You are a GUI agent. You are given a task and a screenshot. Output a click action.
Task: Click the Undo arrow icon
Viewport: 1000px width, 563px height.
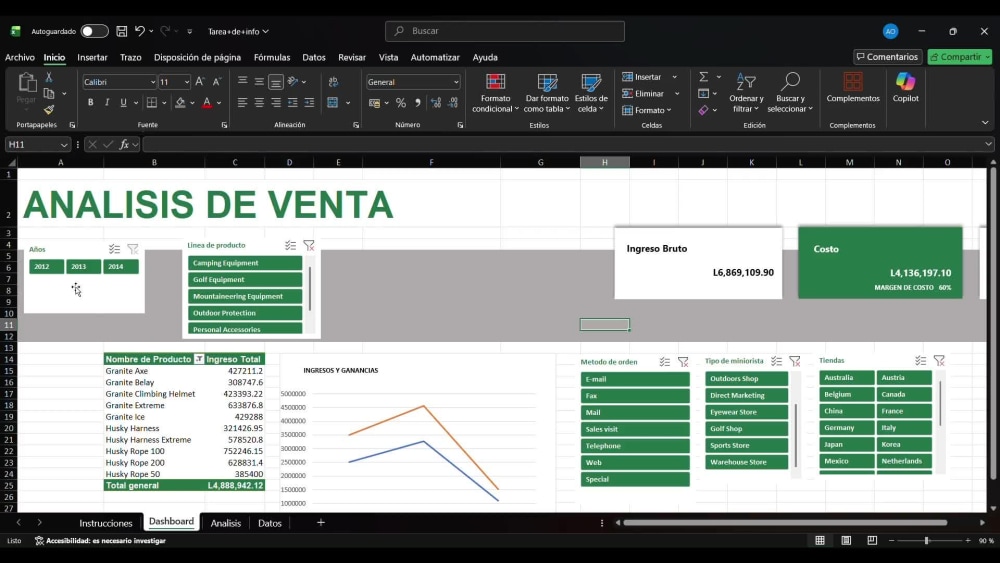point(140,31)
